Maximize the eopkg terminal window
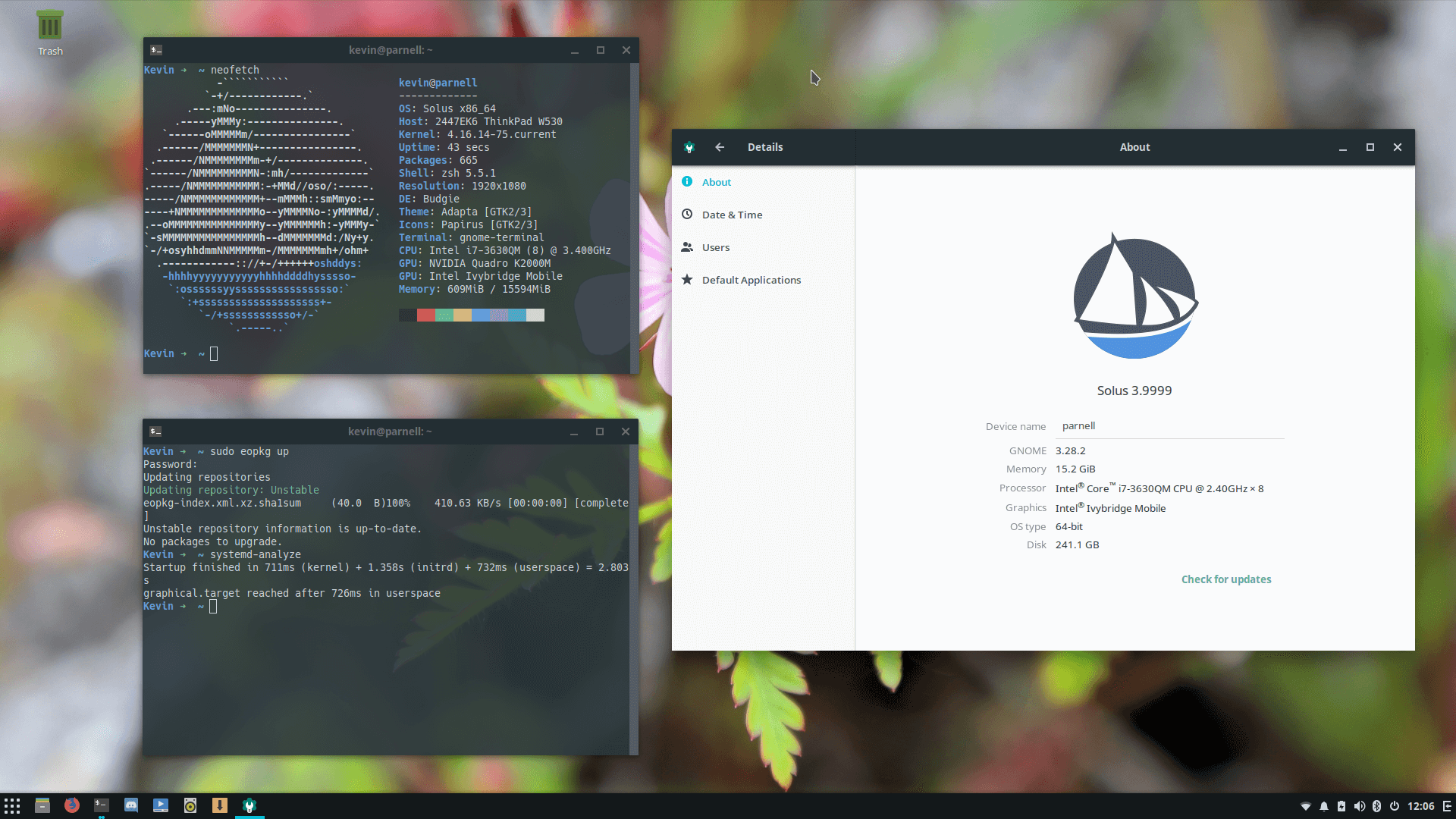Viewport: 1456px width, 819px height. 600,431
